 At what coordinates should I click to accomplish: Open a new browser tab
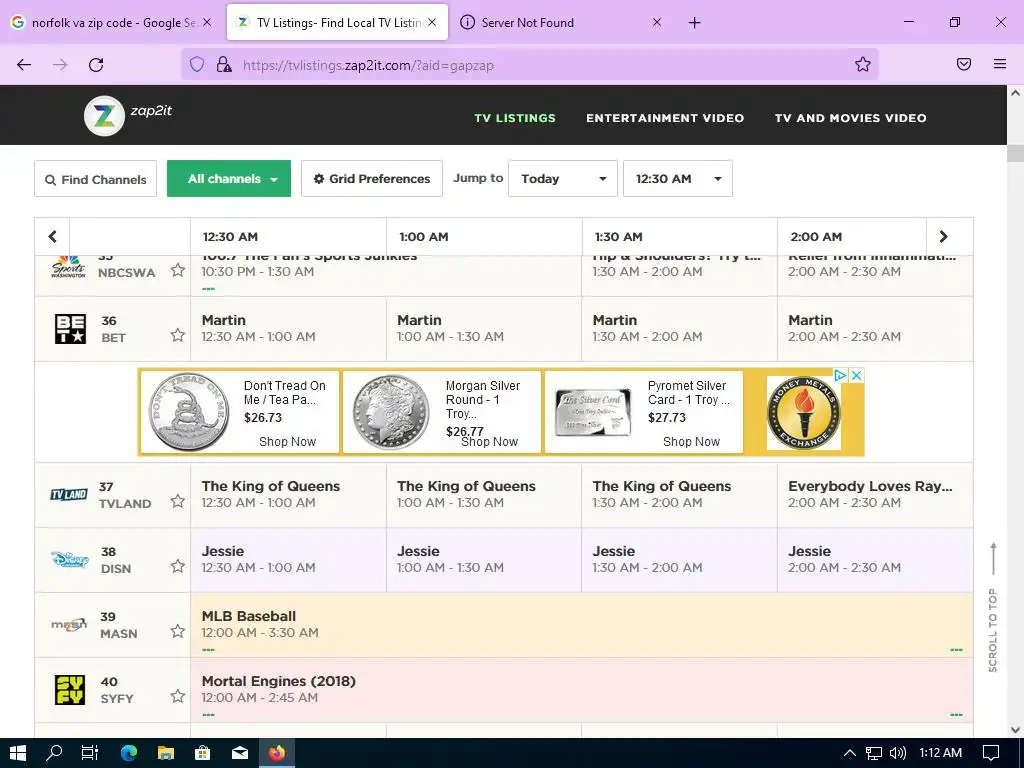pos(694,23)
